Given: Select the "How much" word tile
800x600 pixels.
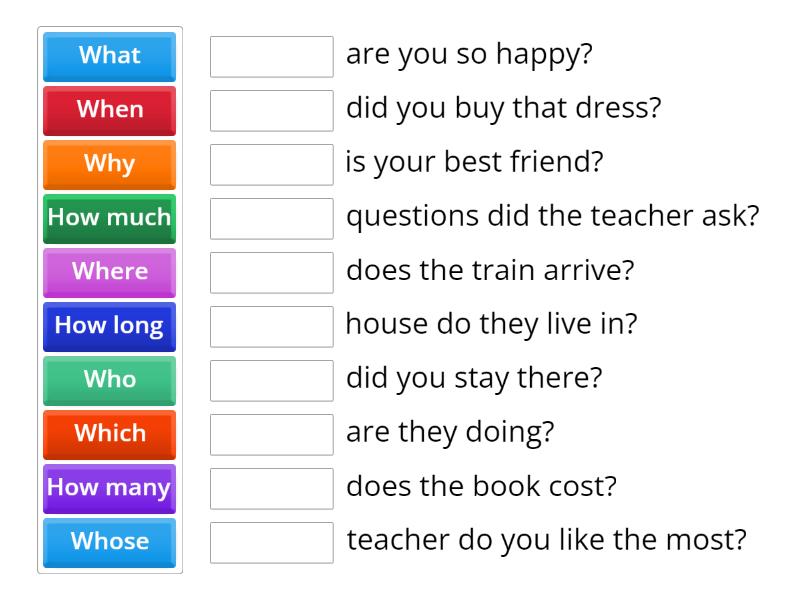Looking at the screenshot, I should [x=109, y=218].
